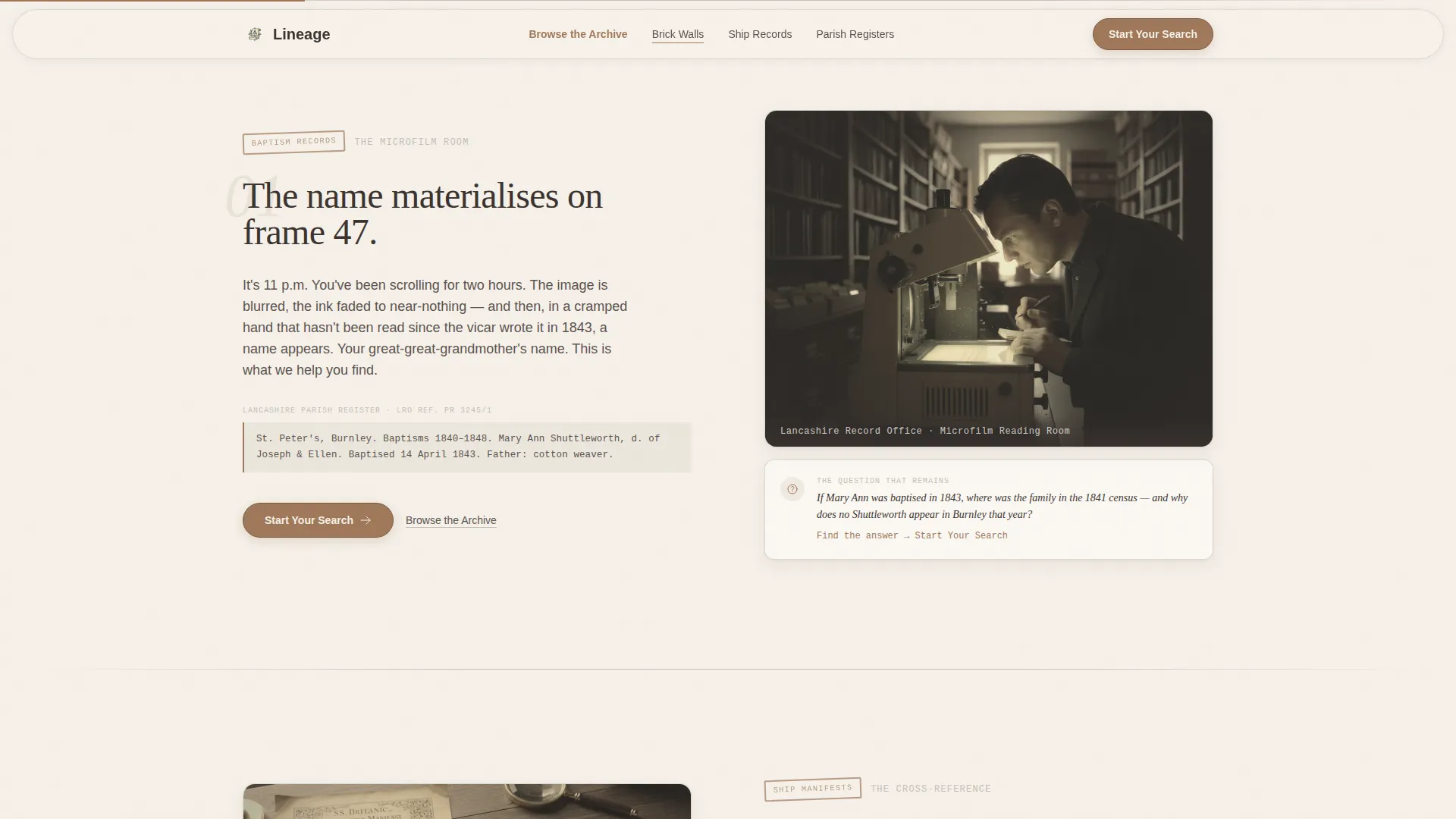This screenshot has width=1456, height=819.
Task: Click 'The Microfilm Room' label
Action: coord(412,142)
